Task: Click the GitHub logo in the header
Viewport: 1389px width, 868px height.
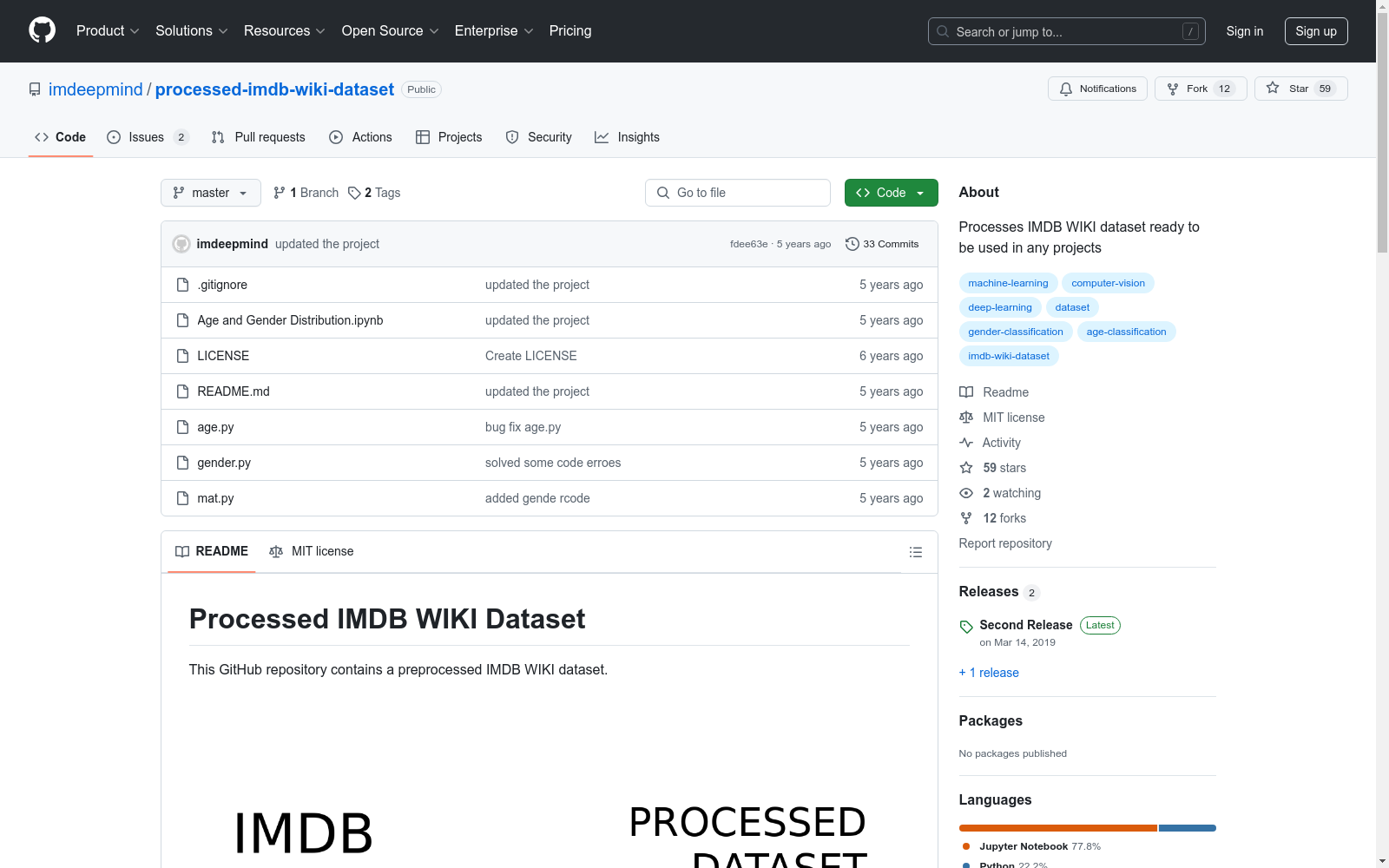Action: pyautogui.click(x=42, y=30)
